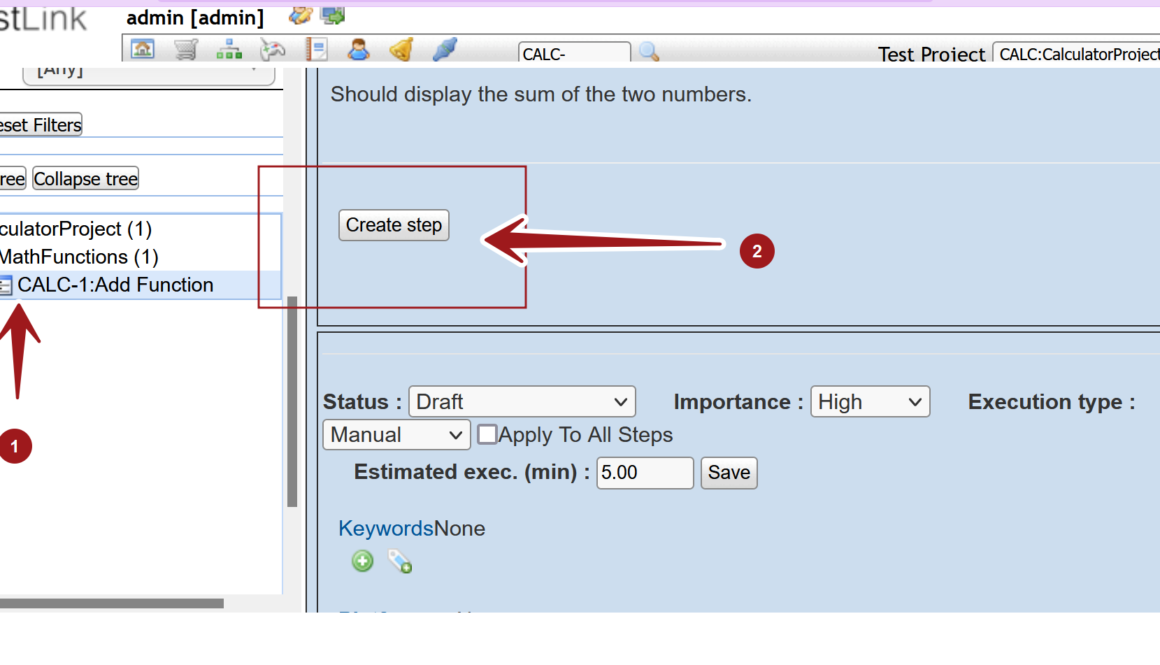The width and height of the screenshot is (1160, 665).
Task: Open the user management person icon
Action: [358, 49]
